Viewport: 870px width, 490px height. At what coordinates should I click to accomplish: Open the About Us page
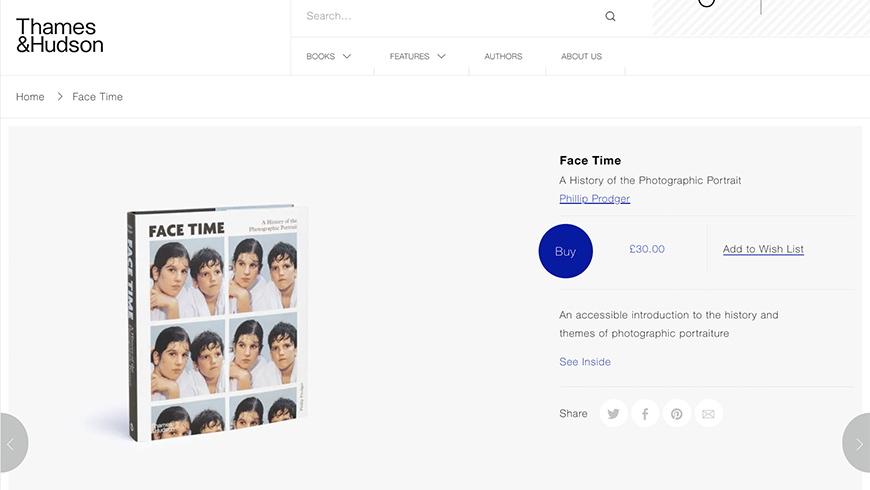click(581, 56)
